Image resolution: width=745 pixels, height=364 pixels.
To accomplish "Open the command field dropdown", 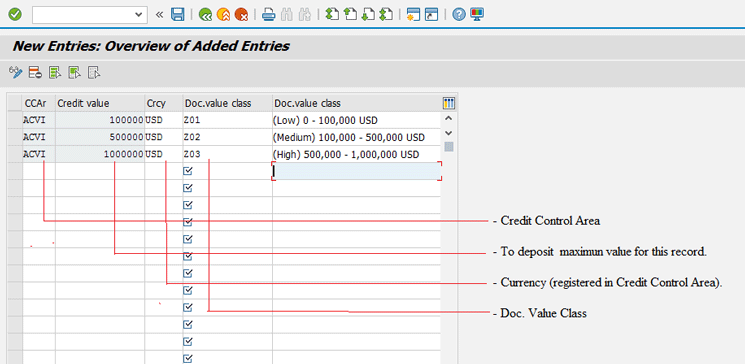I will pyautogui.click(x=138, y=15).
